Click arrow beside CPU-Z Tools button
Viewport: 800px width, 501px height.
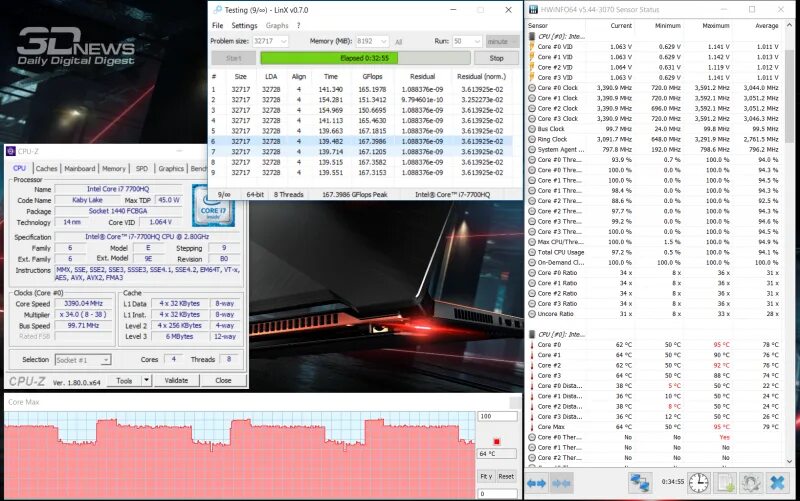pos(146,380)
